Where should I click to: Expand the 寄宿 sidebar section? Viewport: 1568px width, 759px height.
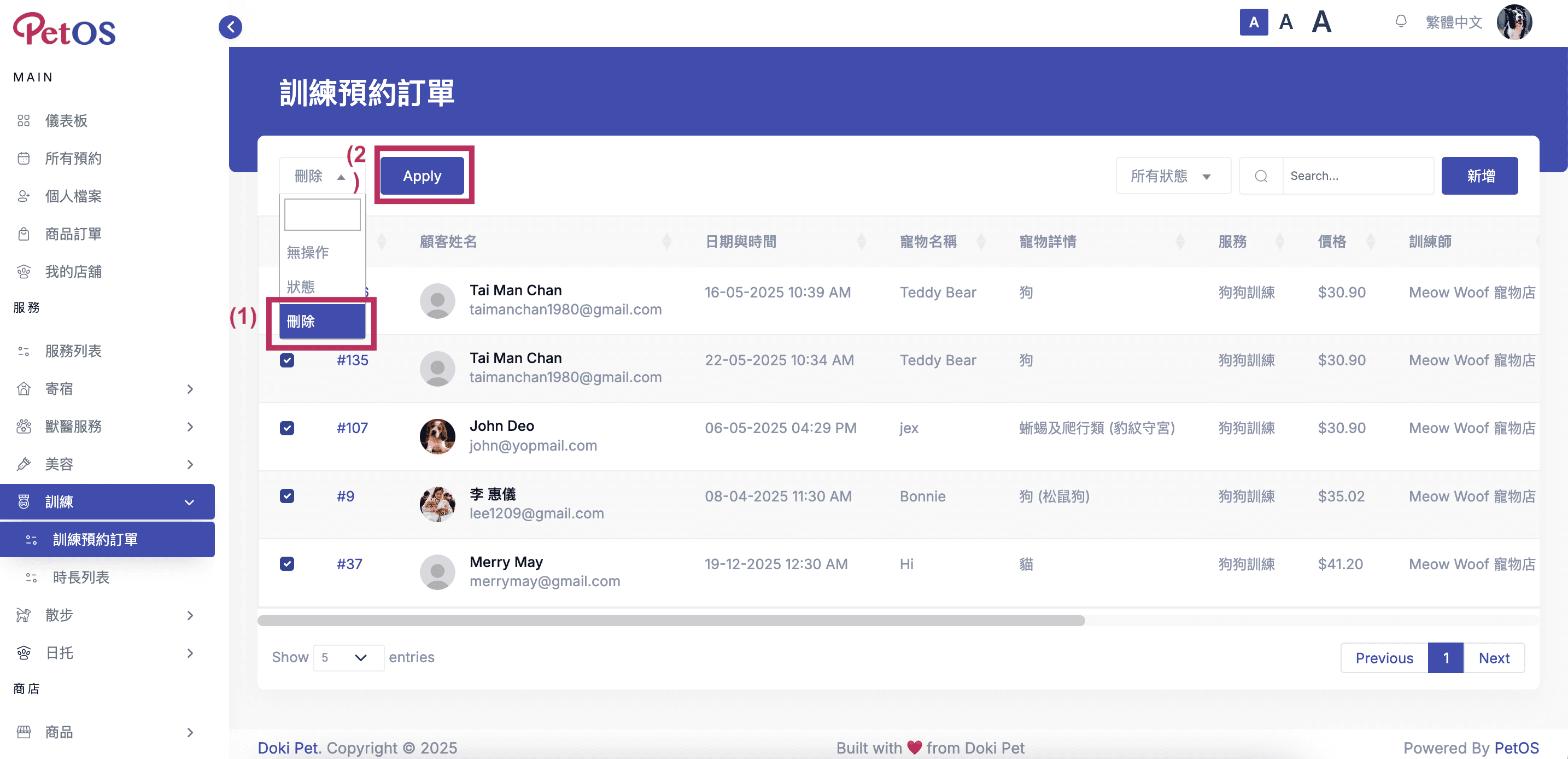click(107, 388)
